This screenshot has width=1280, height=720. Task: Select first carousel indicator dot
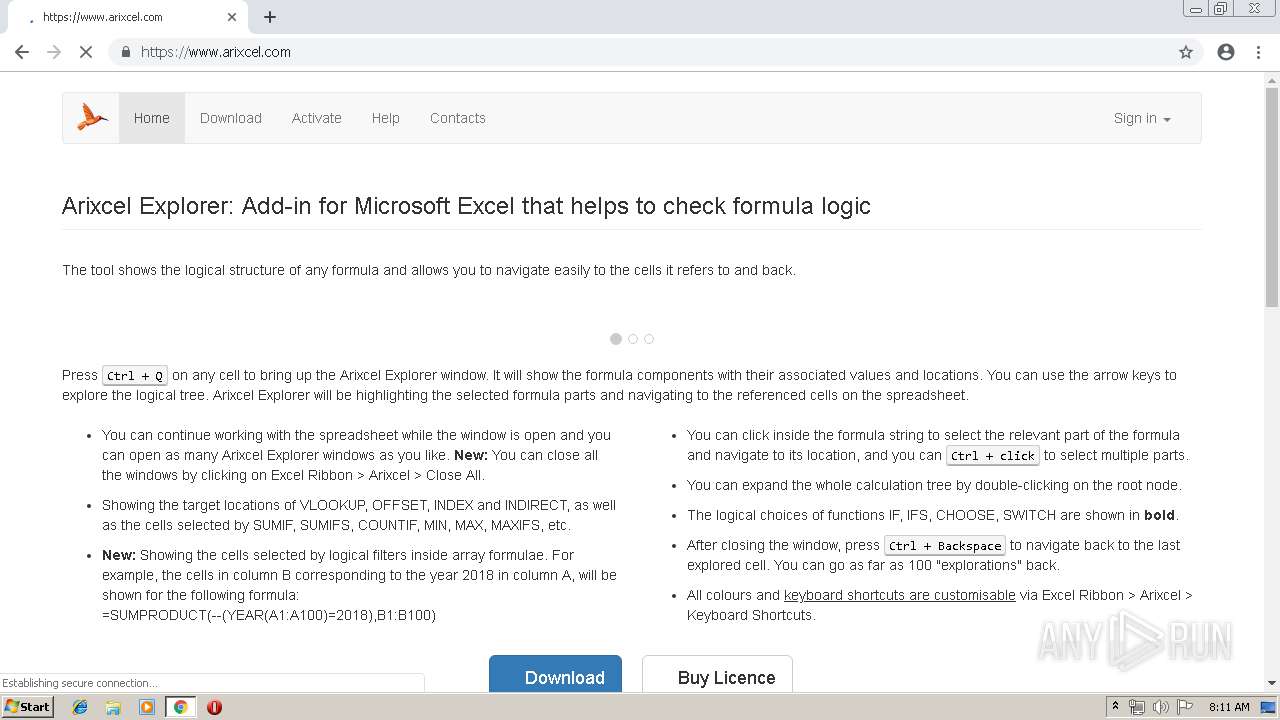click(616, 339)
